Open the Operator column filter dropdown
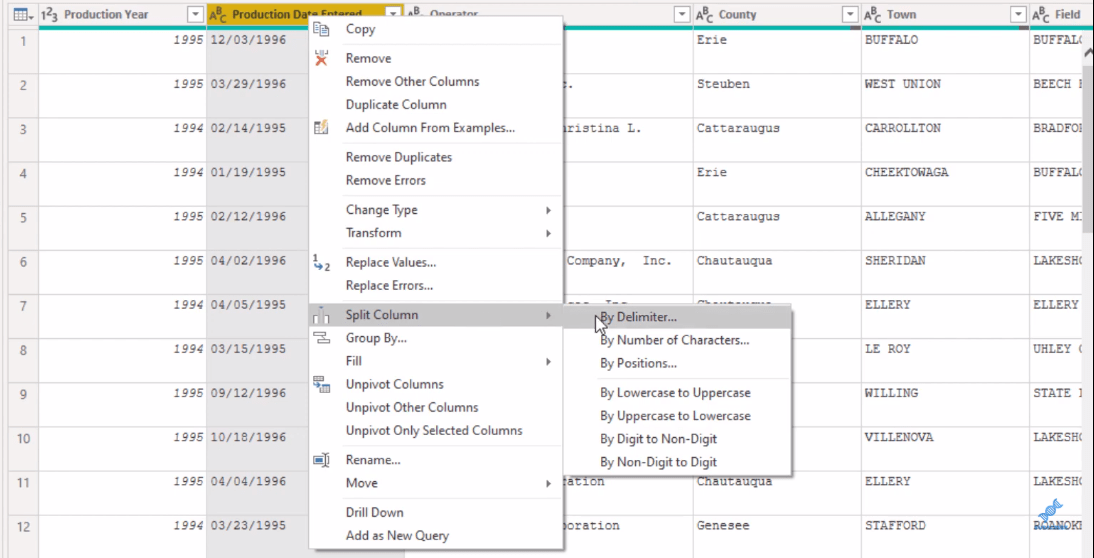The image size is (1094, 558). click(681, 15)
